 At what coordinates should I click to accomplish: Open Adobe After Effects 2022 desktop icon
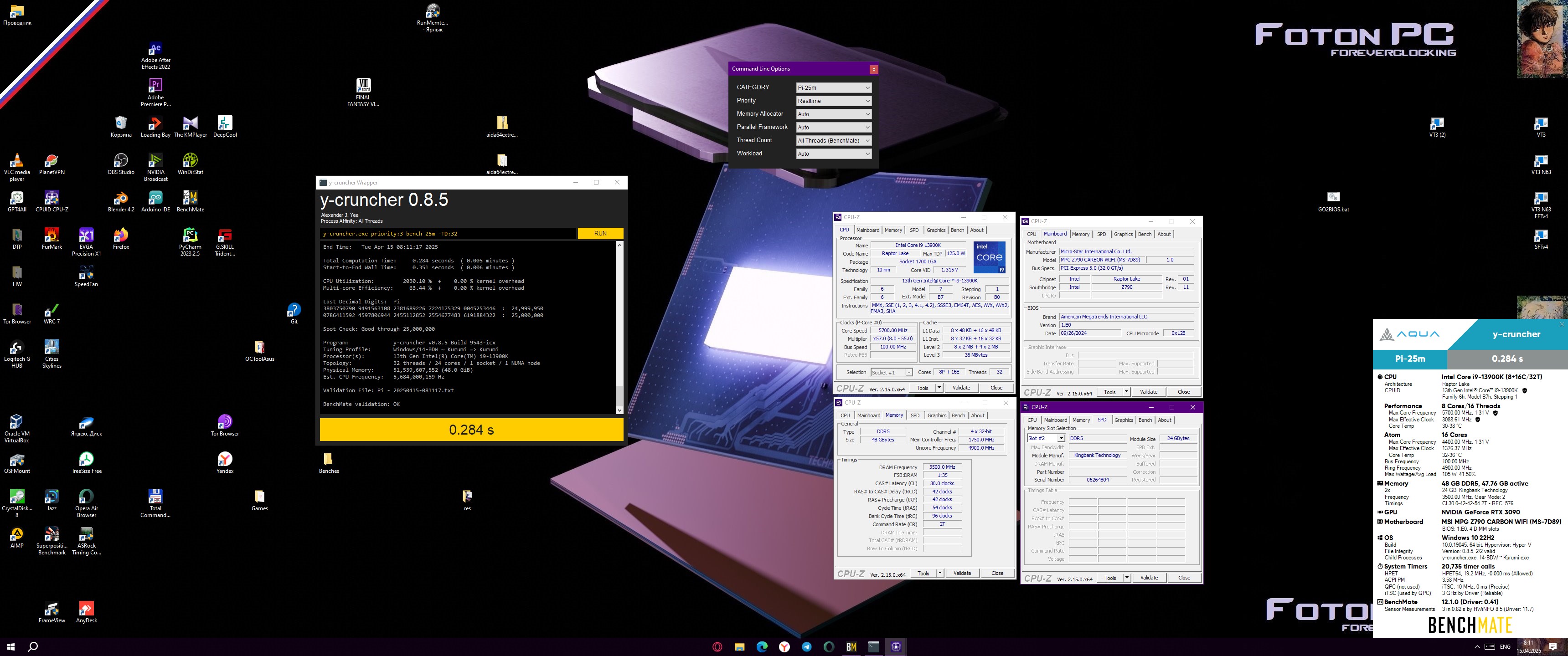(155, 56)
